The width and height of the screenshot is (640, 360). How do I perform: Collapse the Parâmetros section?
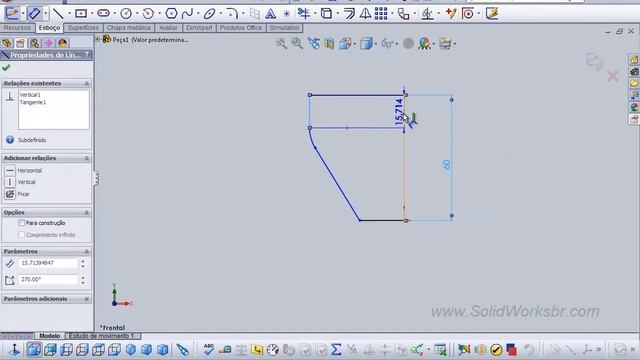point(87,251)
